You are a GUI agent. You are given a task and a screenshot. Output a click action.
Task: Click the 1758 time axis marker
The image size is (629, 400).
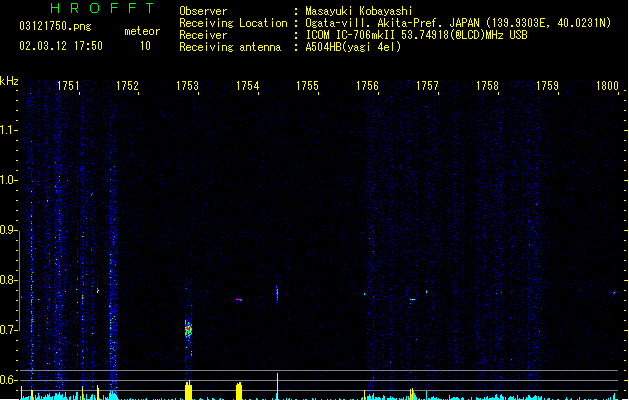pyautogui.click(x=487, y=86)
